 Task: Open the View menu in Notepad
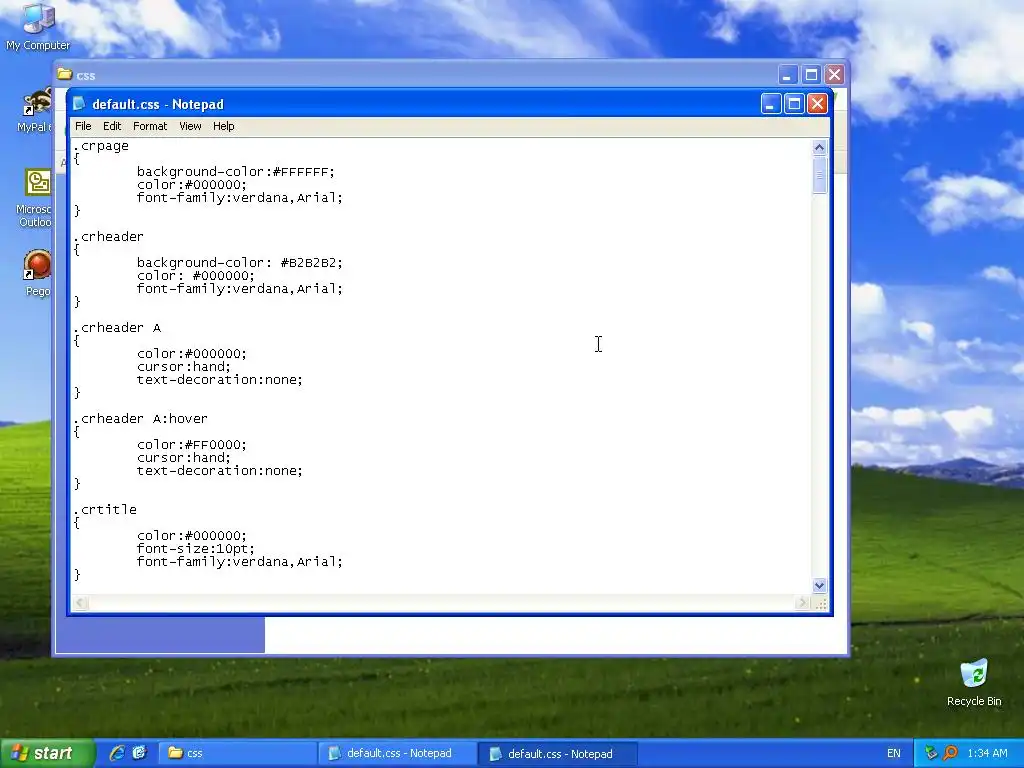[190, 126]
